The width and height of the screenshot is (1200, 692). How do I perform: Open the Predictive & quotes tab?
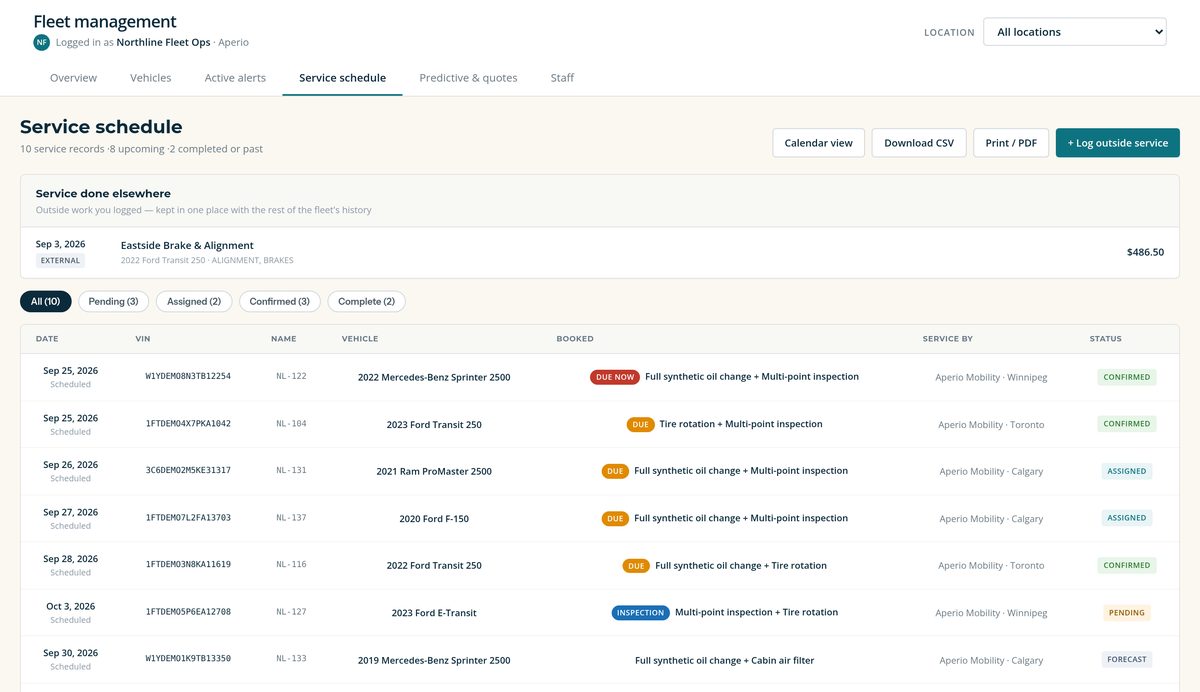point(468,78)
